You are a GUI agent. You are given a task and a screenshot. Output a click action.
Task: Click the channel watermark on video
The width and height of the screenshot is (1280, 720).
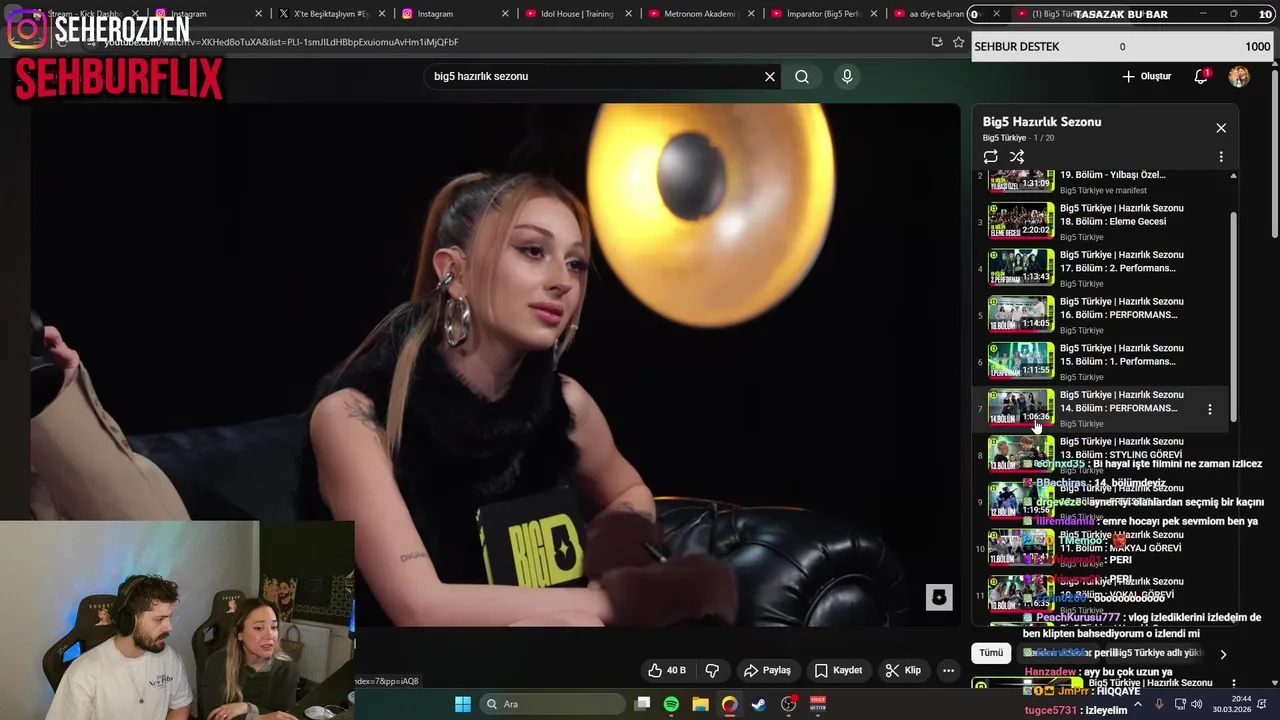point(938,597)
